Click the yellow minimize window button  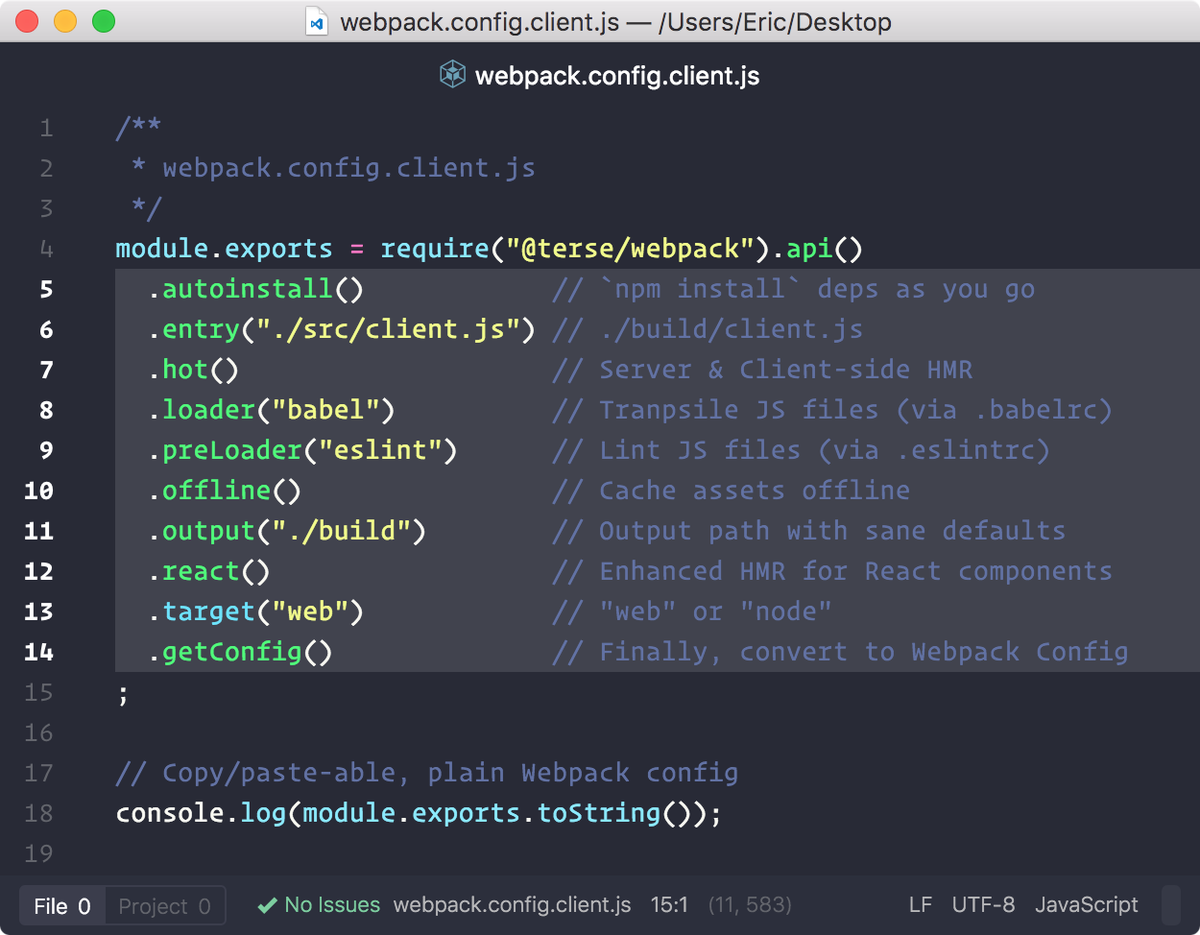pyautogui.click(x=65, y=21)
